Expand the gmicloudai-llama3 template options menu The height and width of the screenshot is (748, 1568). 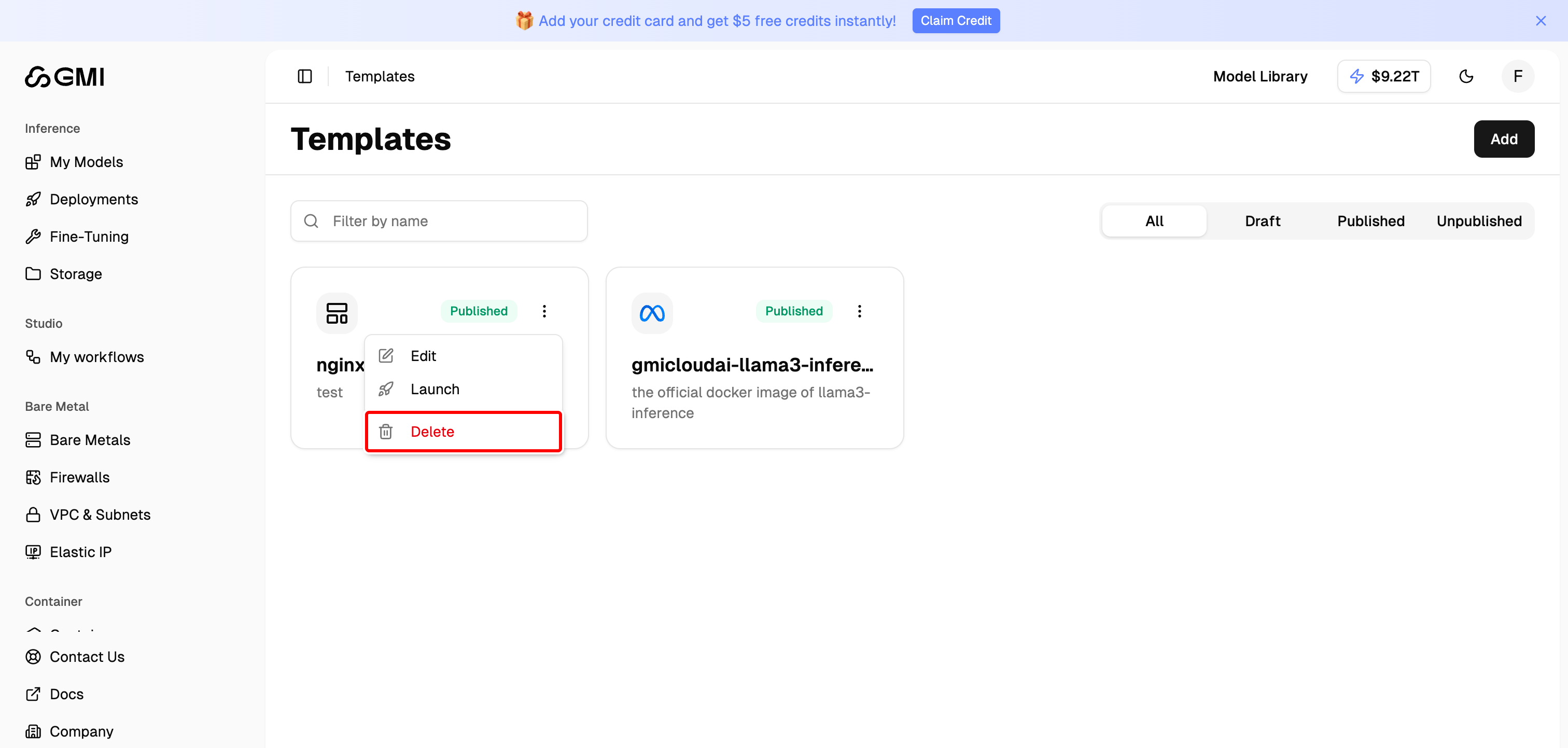pyautogui.click(x=859, y=311)
